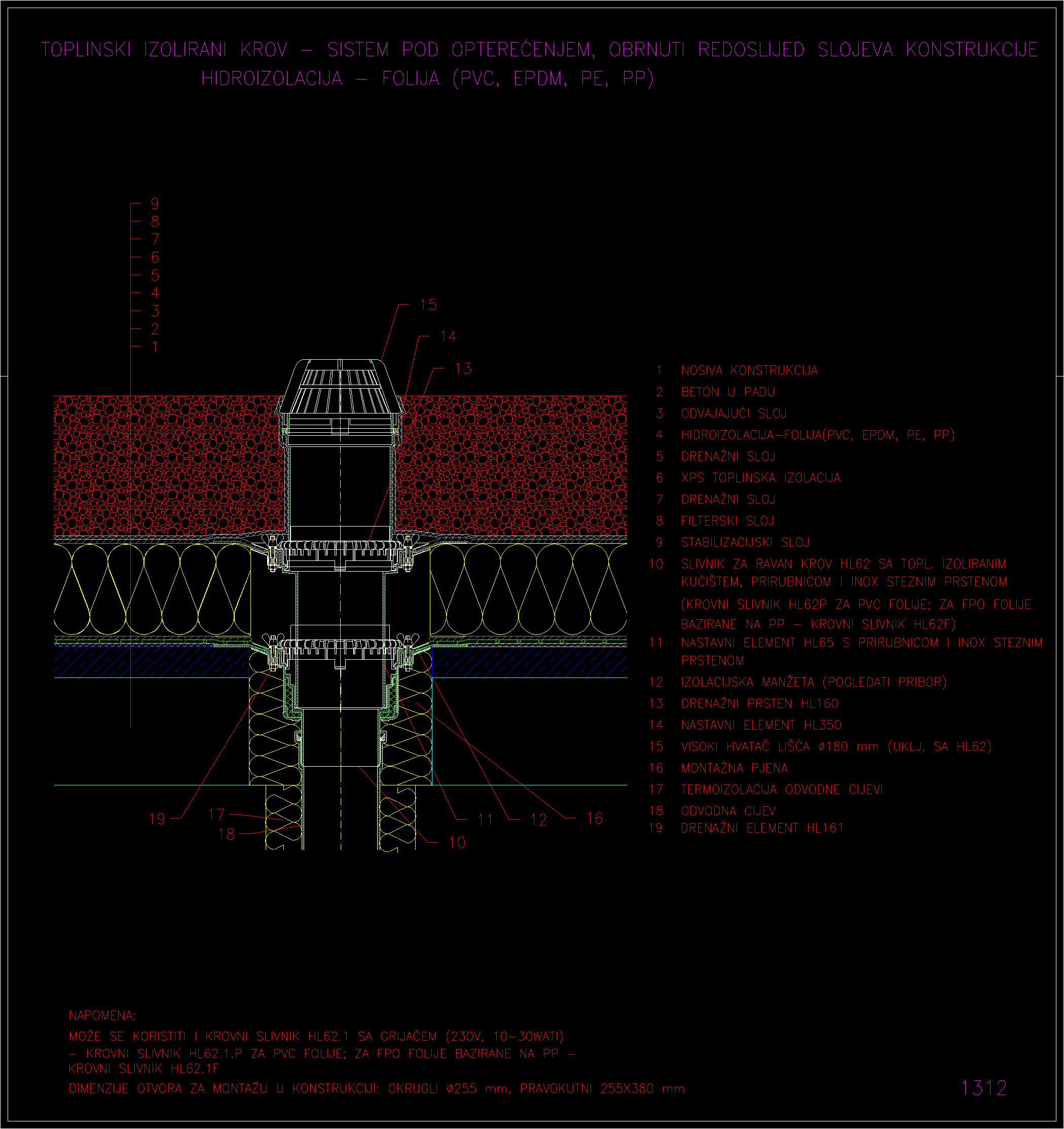Select legend entry 'ODVAJAJUĆI SLOJ'
1064x1129 pixels.
point(734,413)
